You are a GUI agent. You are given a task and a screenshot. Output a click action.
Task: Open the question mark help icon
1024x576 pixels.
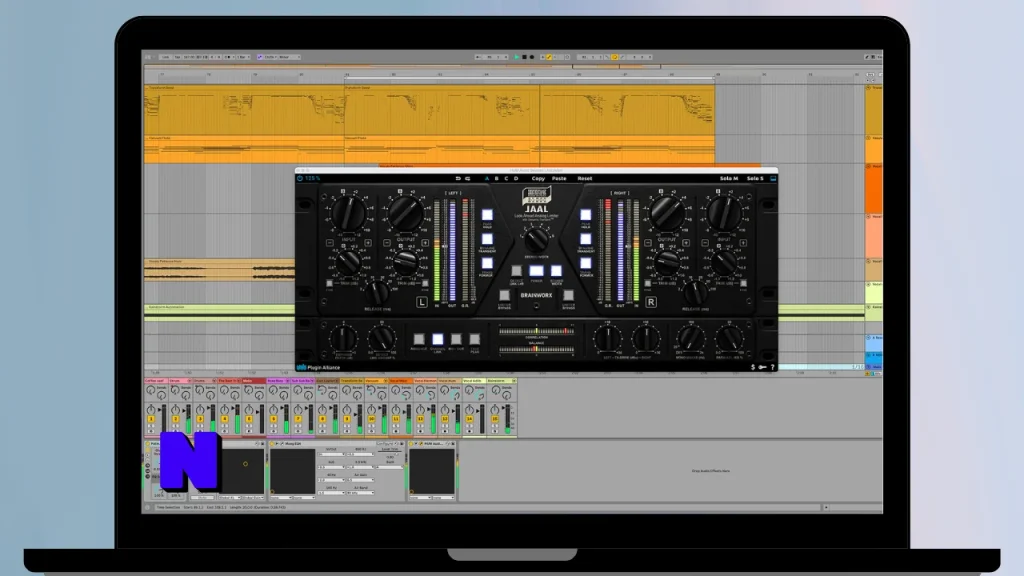click(x=773, y=367)
